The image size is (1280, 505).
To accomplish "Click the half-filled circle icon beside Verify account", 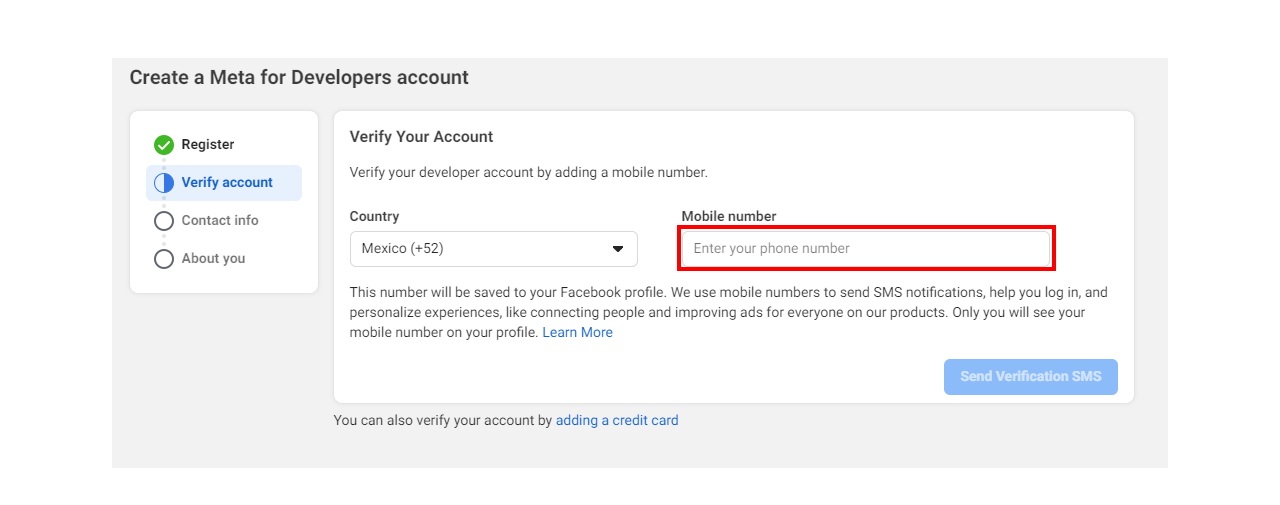I will 164,183.
